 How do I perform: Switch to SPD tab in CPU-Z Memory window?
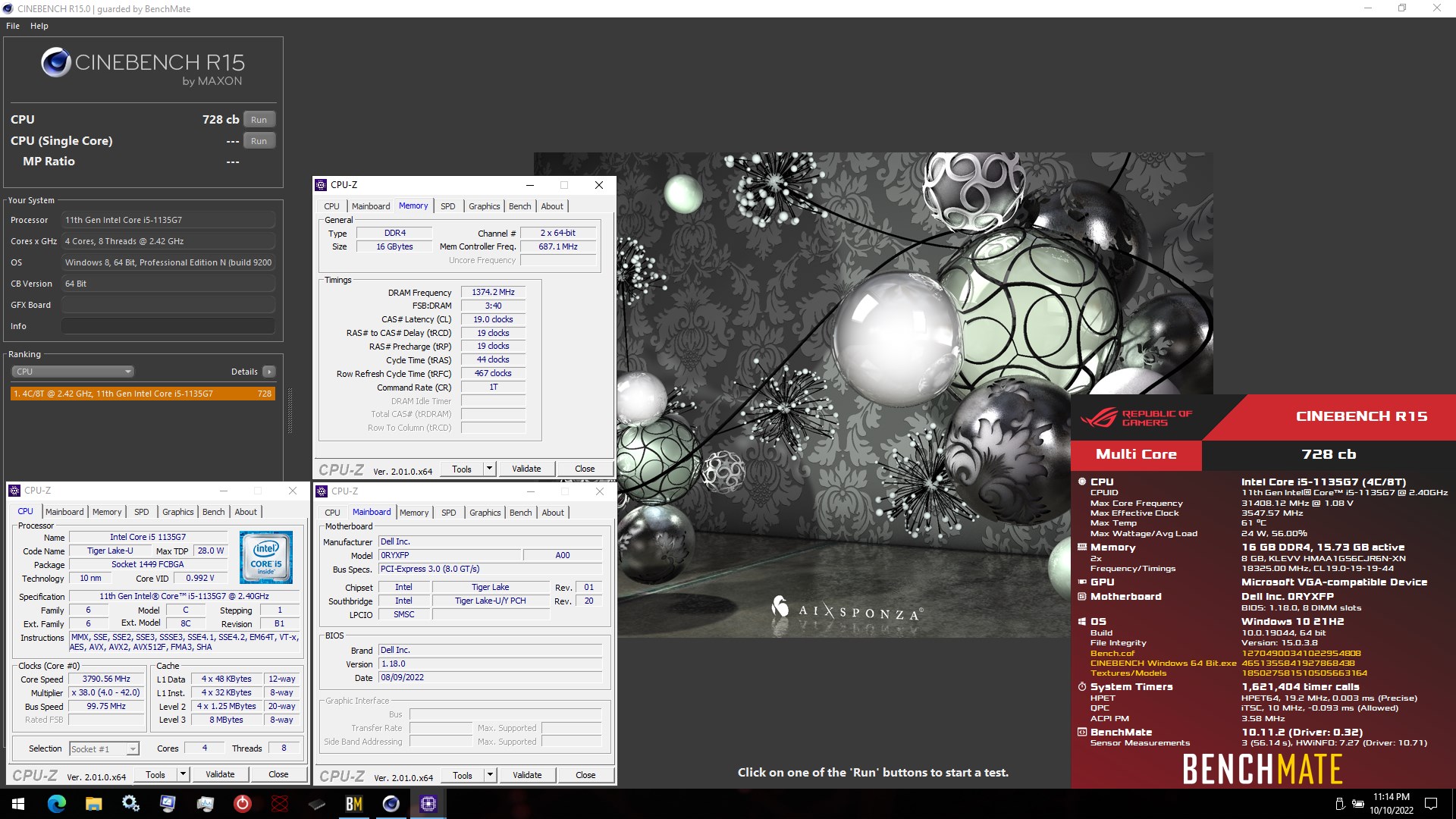click(x=448, y=206)
